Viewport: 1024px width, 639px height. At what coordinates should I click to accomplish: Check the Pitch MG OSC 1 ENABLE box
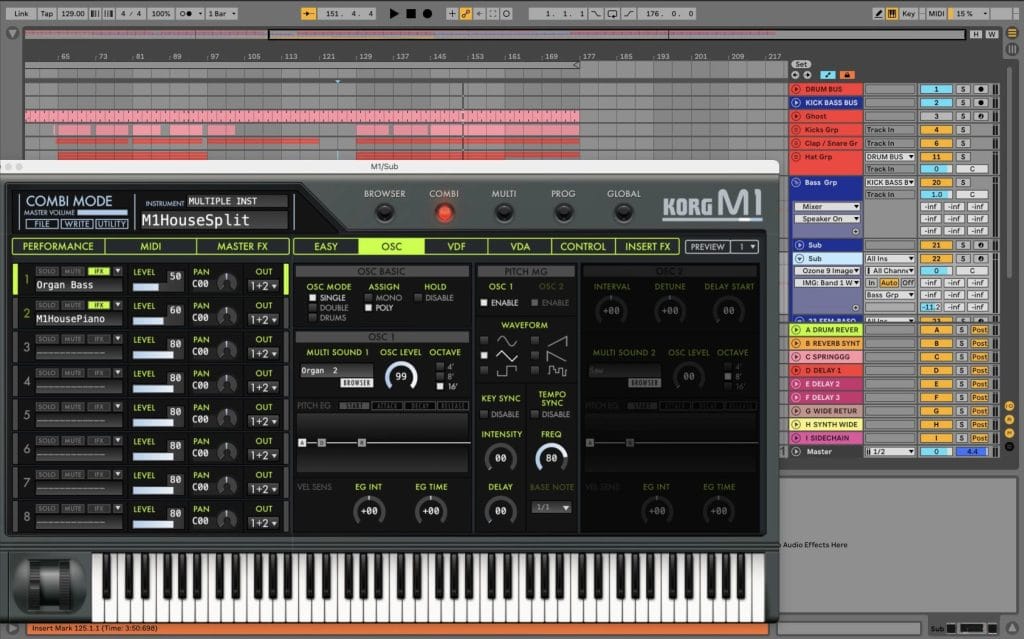pos(485,302)
